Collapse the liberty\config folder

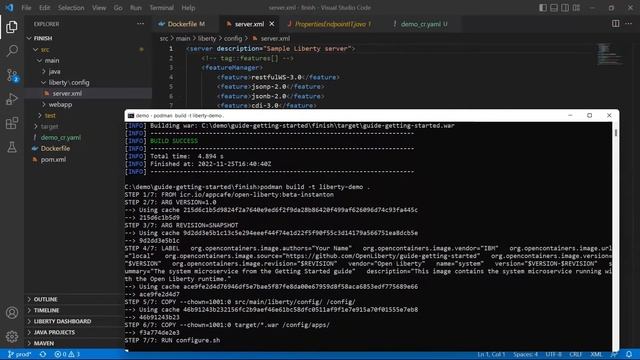(x=69, y=82)
